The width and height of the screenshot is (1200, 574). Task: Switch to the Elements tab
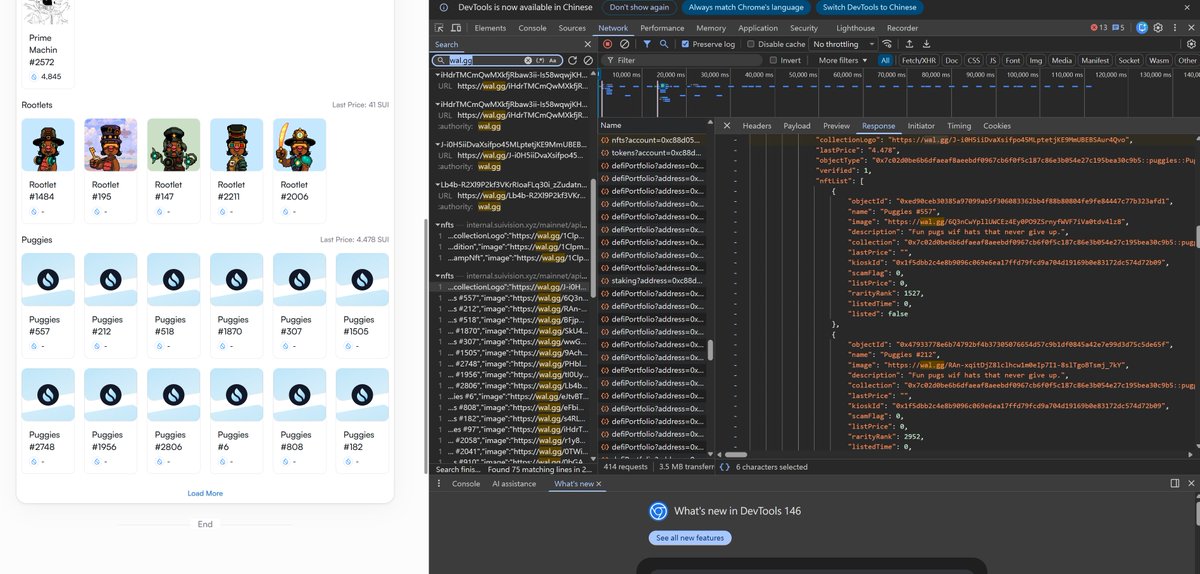point(490,28)
